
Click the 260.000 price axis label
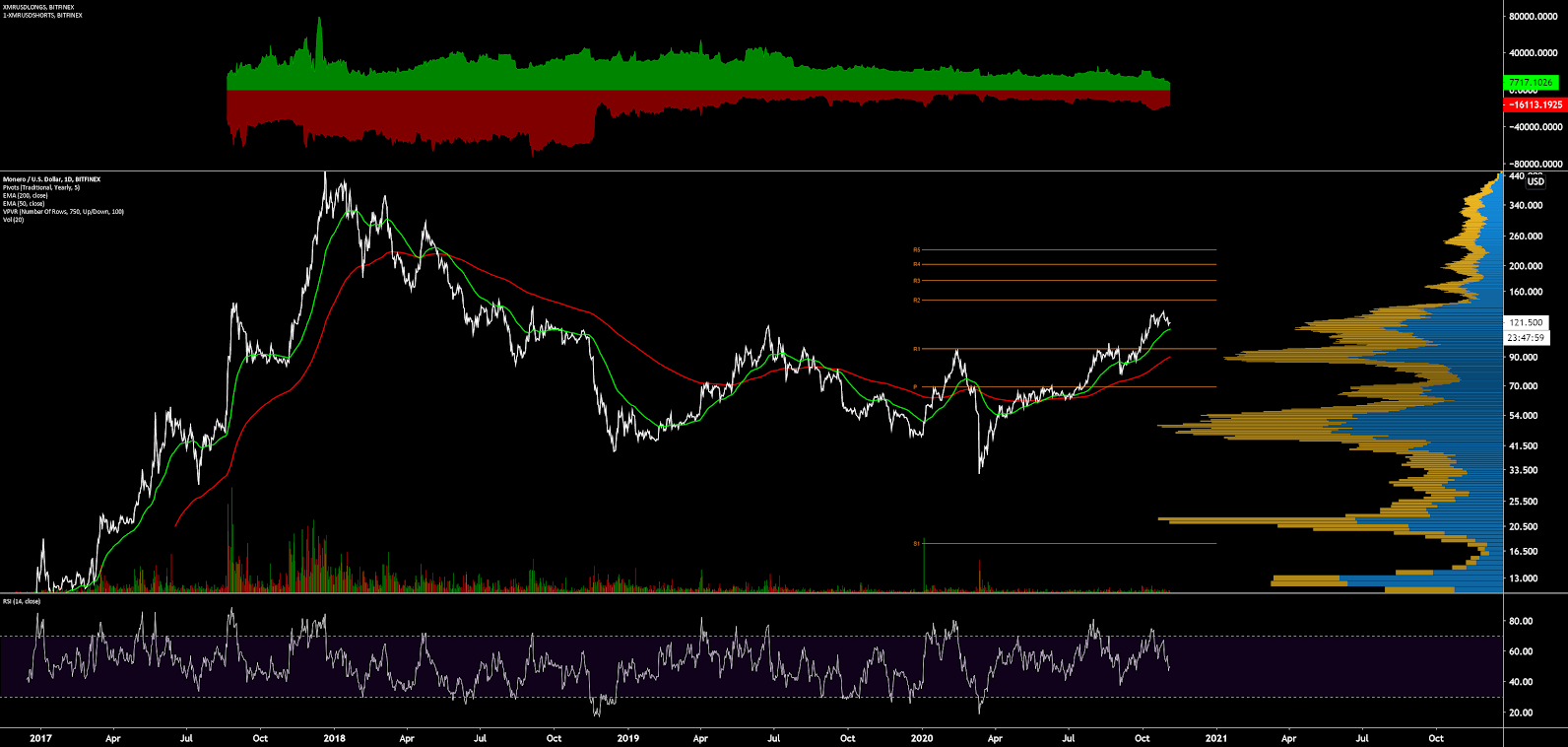point(1525,237)
